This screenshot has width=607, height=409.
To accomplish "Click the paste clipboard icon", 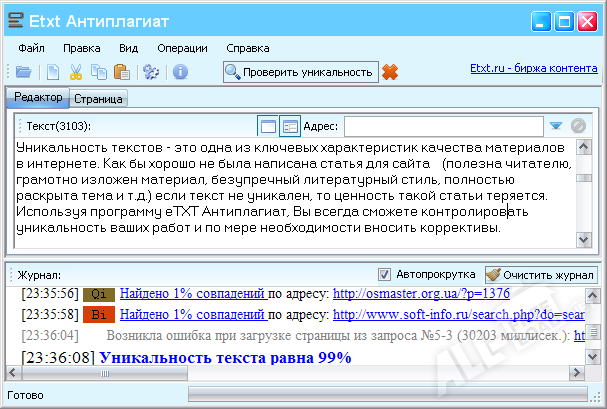I will (122, 71).
